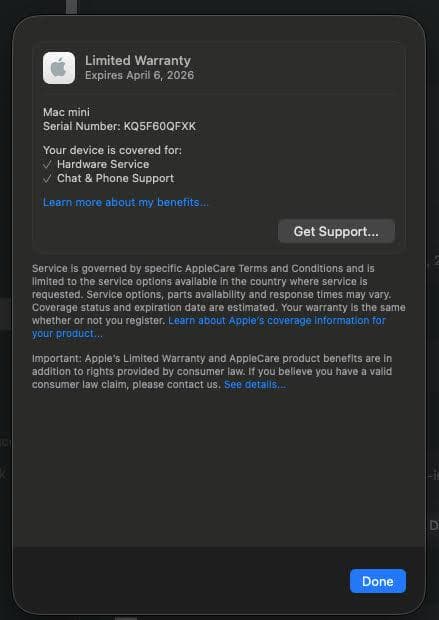
Task: Select the Limited Warranty heading
Action: 138,60
